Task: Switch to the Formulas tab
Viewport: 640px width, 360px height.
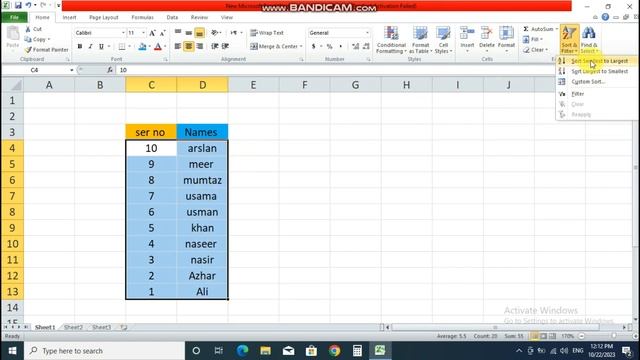Action: pyautogui.click(x=142, y=18)
